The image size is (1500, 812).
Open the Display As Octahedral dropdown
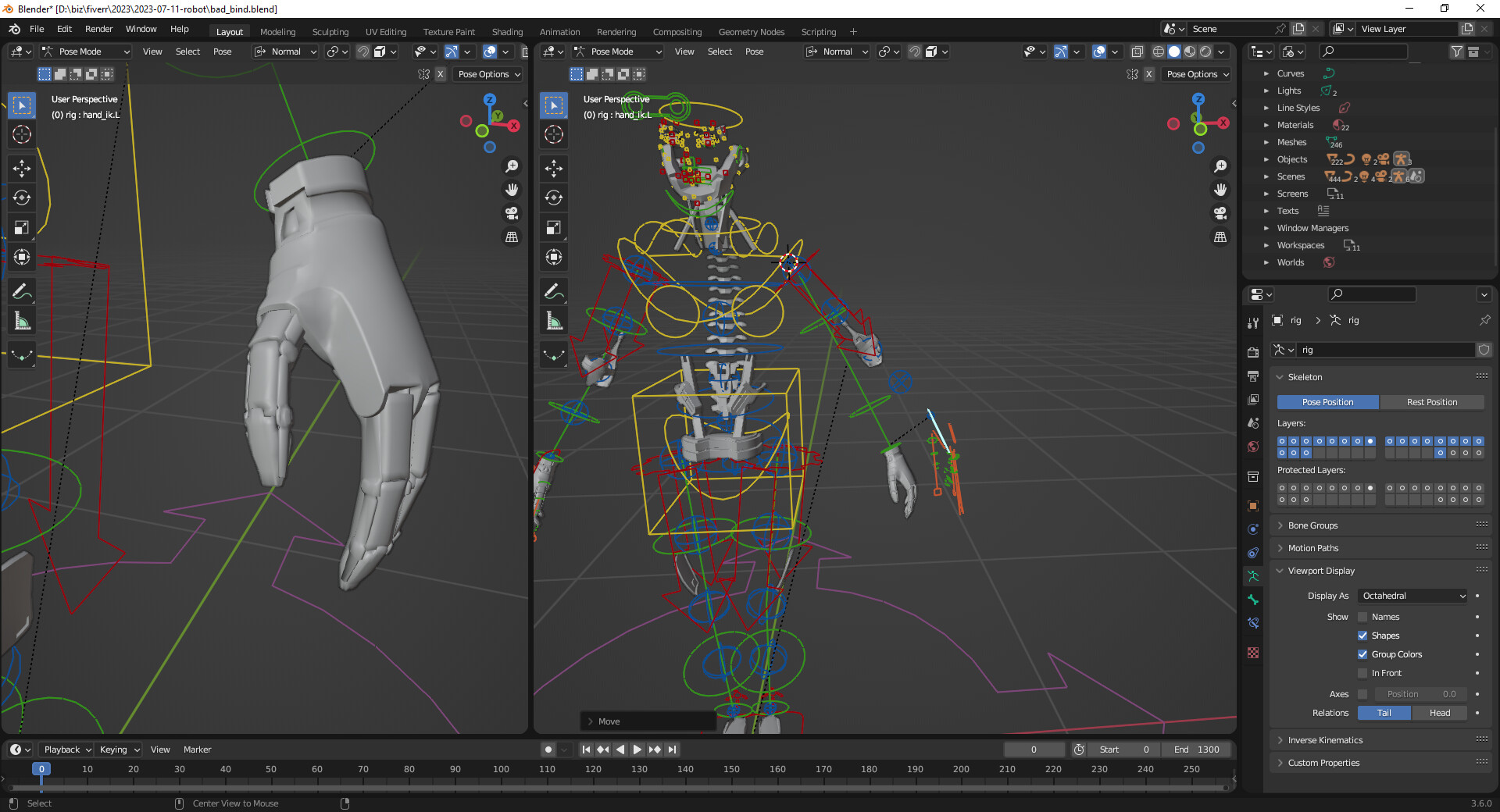point(1413,596)
